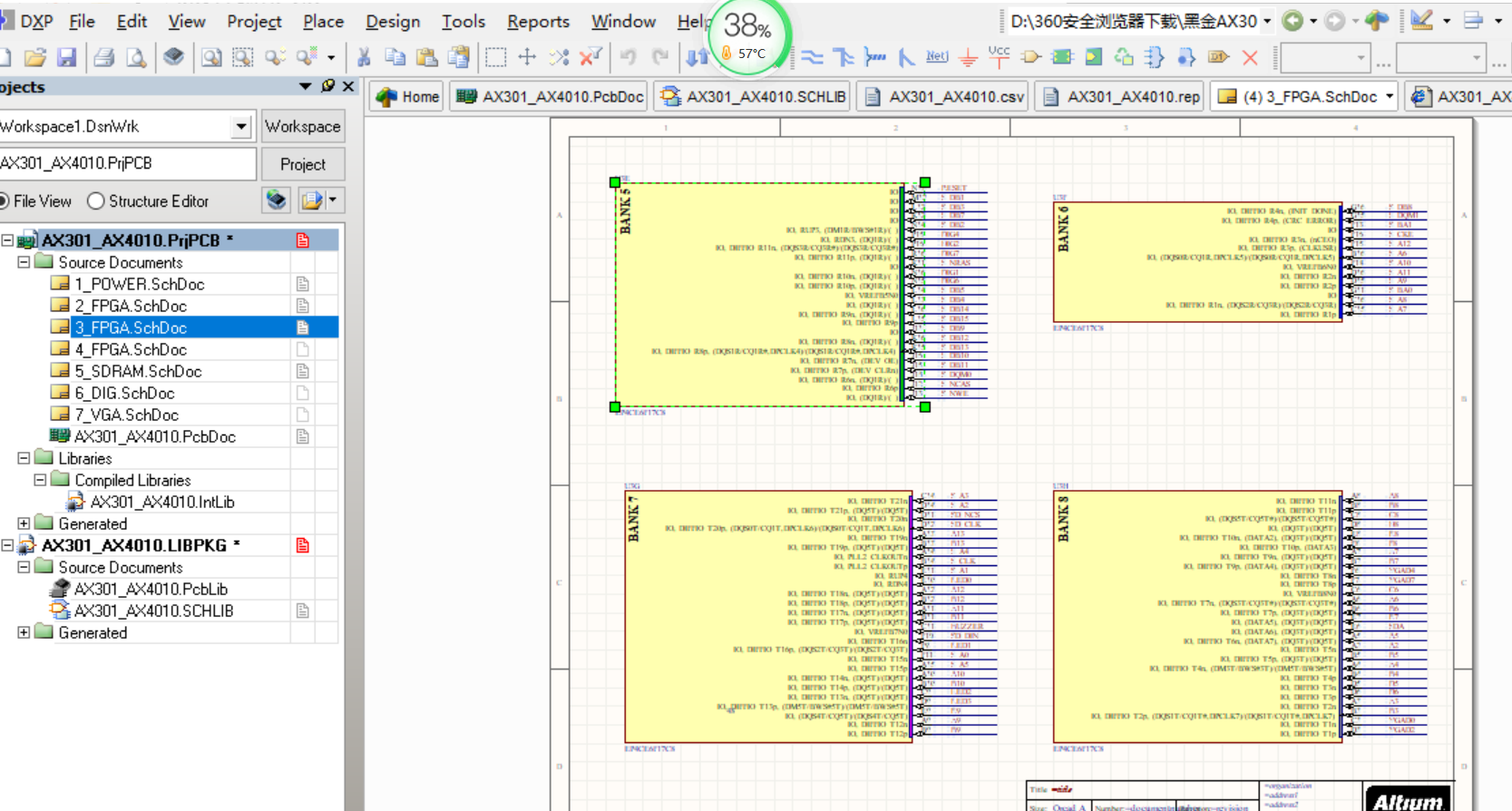Pin the Projects panel with pushpin icon
Image resolution: width=1512 pixels, height=811 pixels.
(327, 86)
